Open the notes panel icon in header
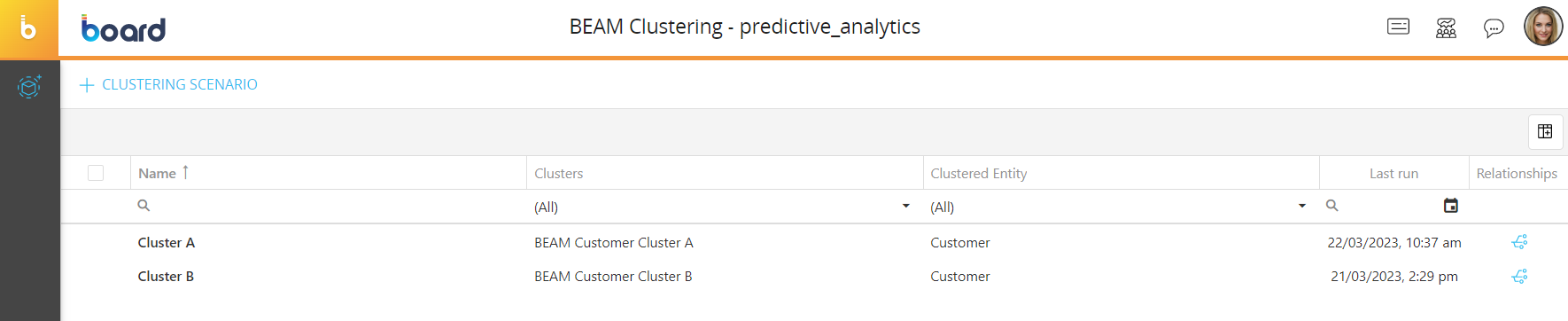 click(x=1398, y=27)
